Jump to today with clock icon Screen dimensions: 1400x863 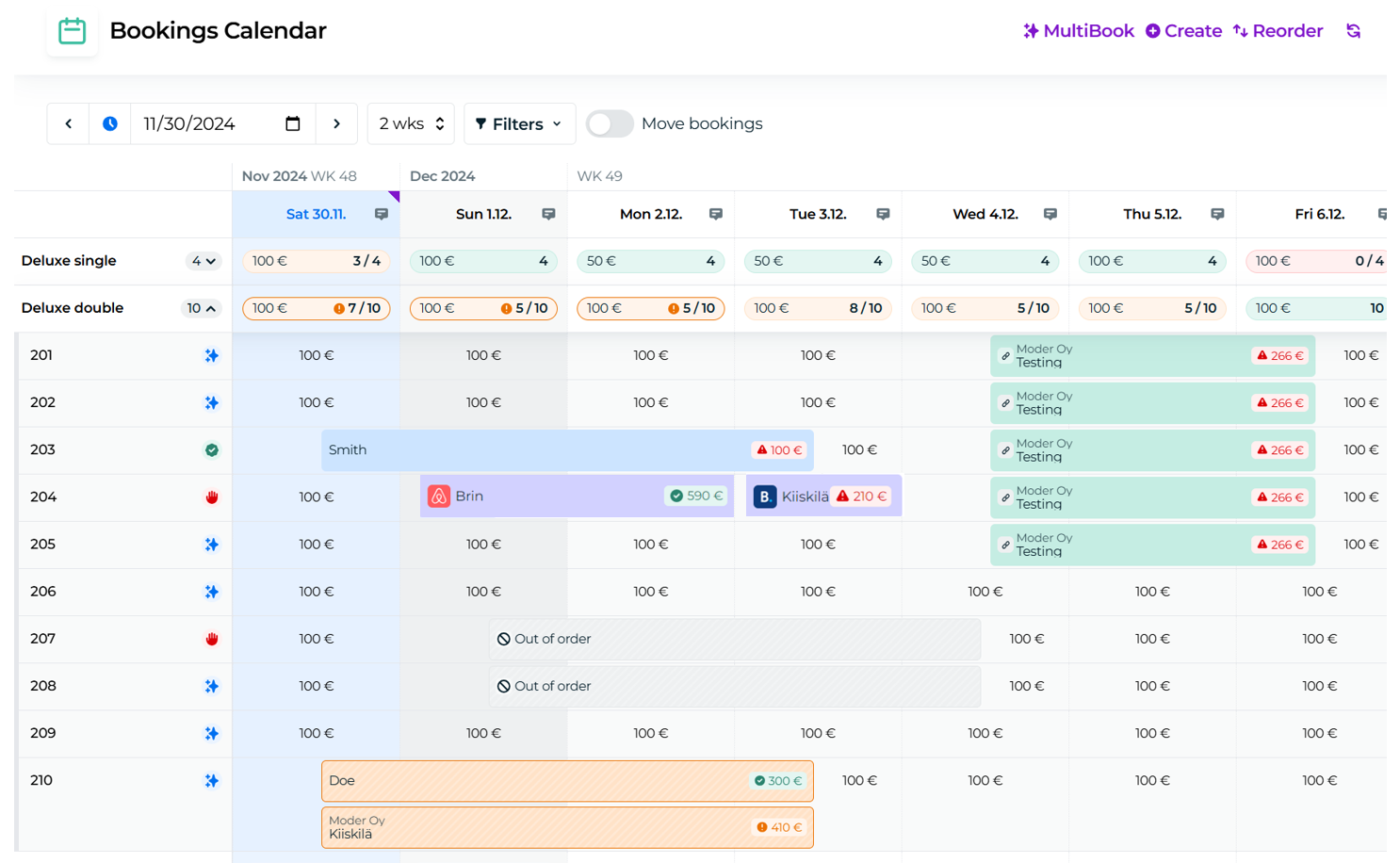[110, 123]
